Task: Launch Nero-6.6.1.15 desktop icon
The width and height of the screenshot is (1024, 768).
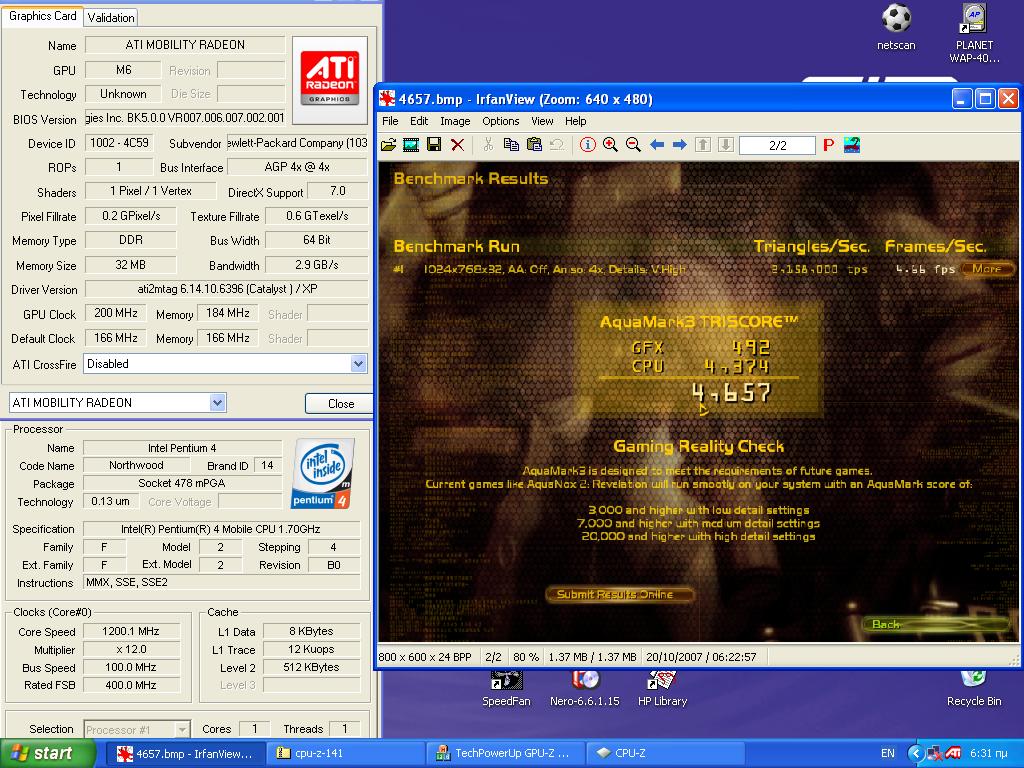Action: click(584, 688)
